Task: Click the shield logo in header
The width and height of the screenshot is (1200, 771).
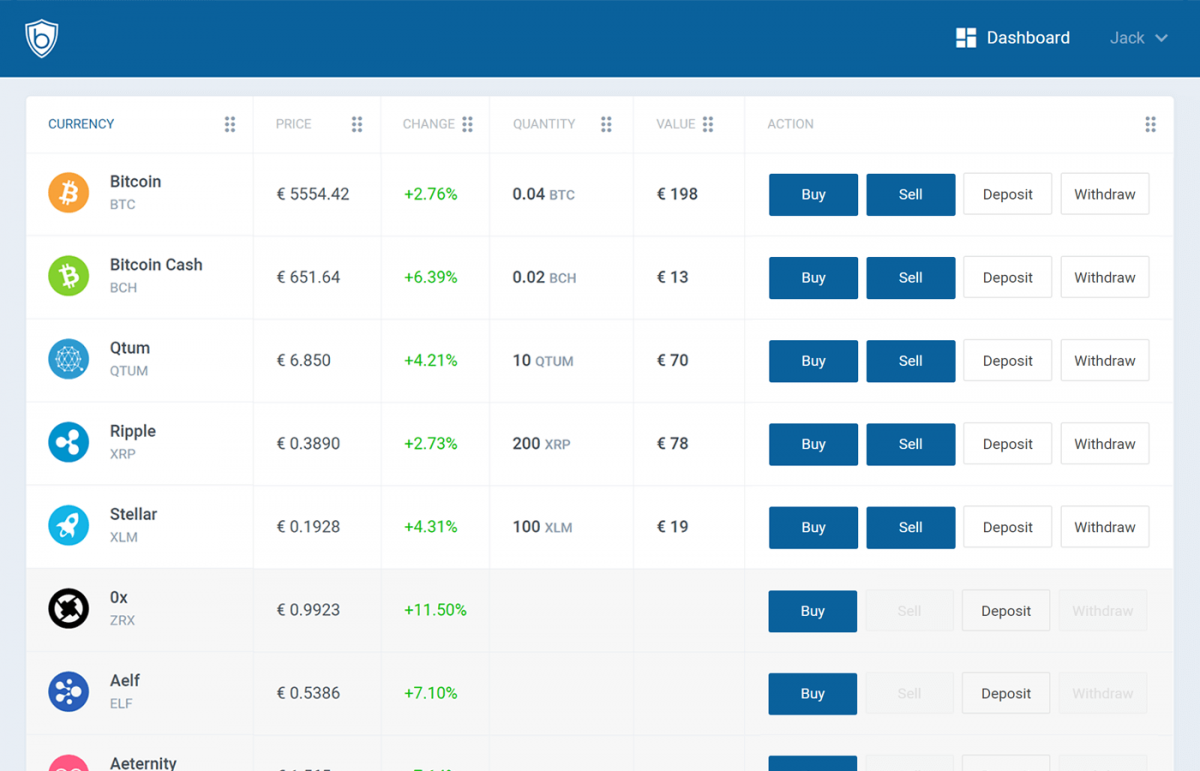Action: click(x=41, y=38)
